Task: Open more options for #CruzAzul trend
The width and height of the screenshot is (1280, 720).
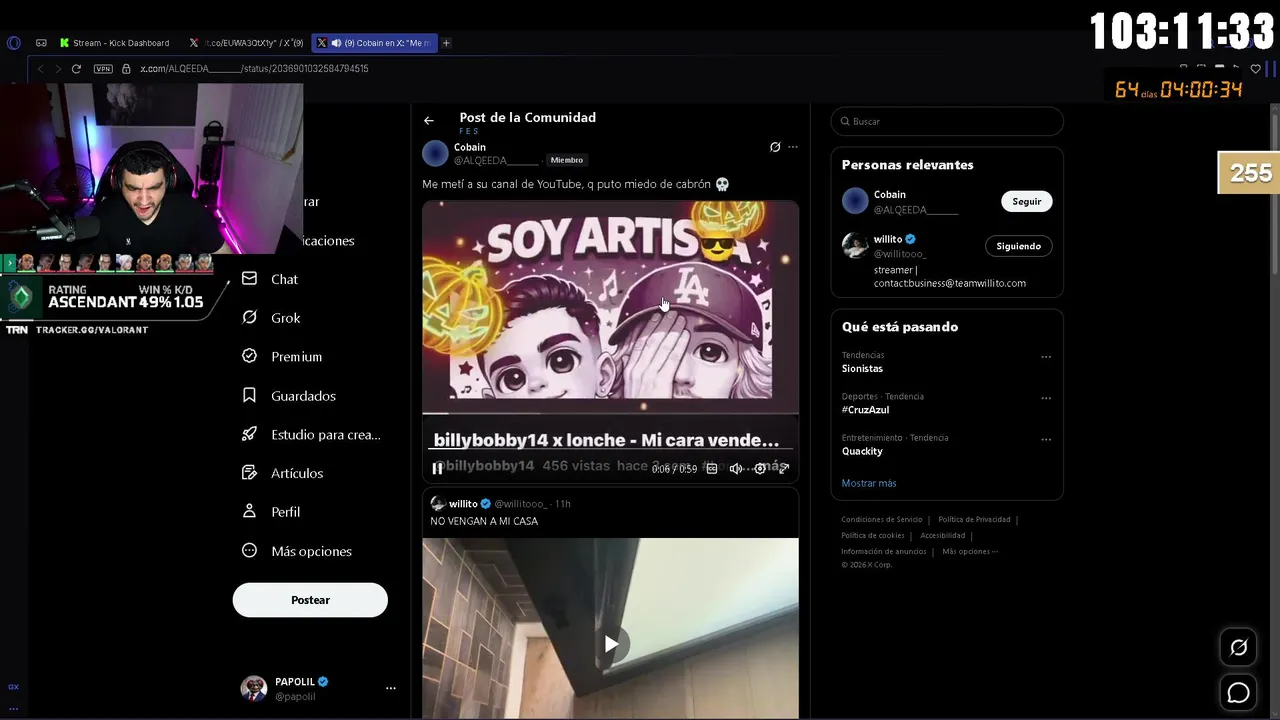Action: coord(1046,398)
